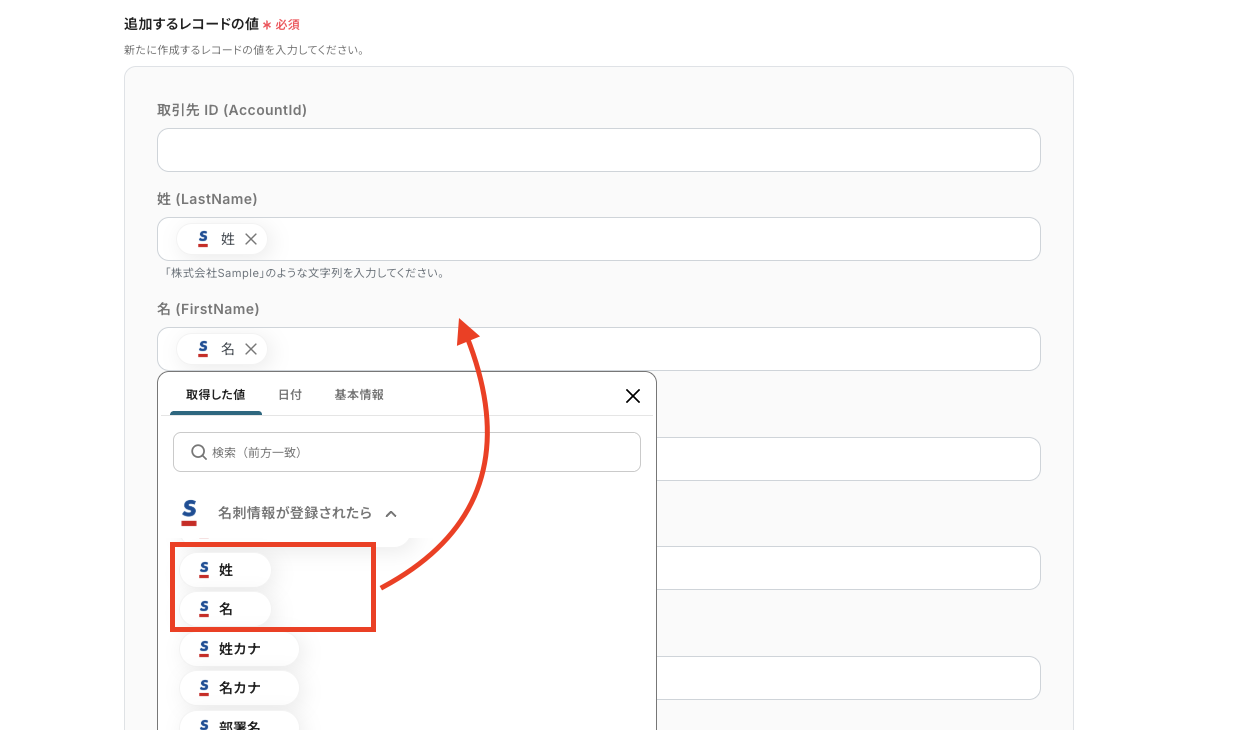Click the 追加するレコードの値 heading text
The height and width of the screenshot is (730, 1234).
click(x=191, y=24)
